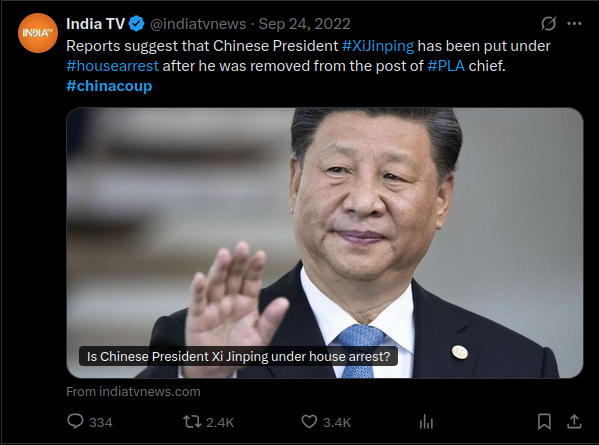View post analytics bar chart icon
The image size is (599, 445).
click(x=426, y=422)
